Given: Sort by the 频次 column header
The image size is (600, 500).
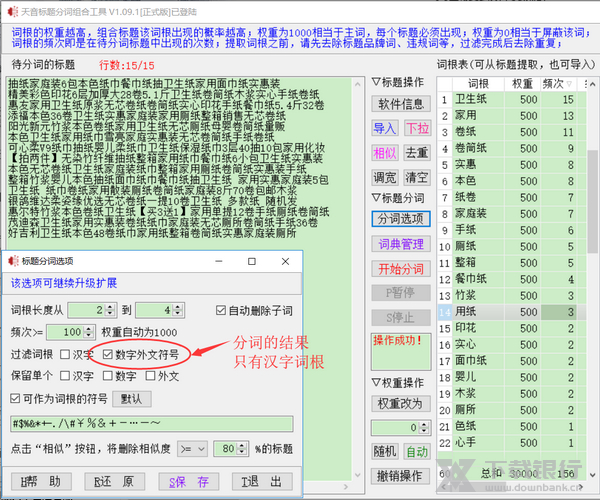Looking at the screenshot, I should (558, 84).
